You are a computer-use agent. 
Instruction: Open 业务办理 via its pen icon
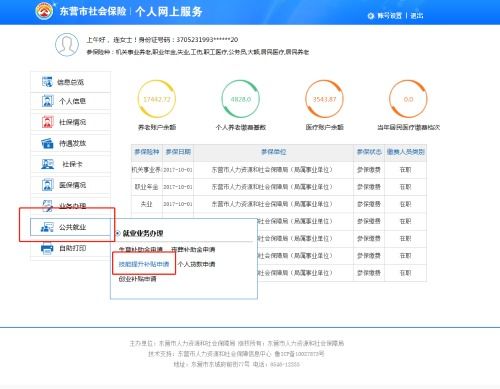click(x=47, y=206)
